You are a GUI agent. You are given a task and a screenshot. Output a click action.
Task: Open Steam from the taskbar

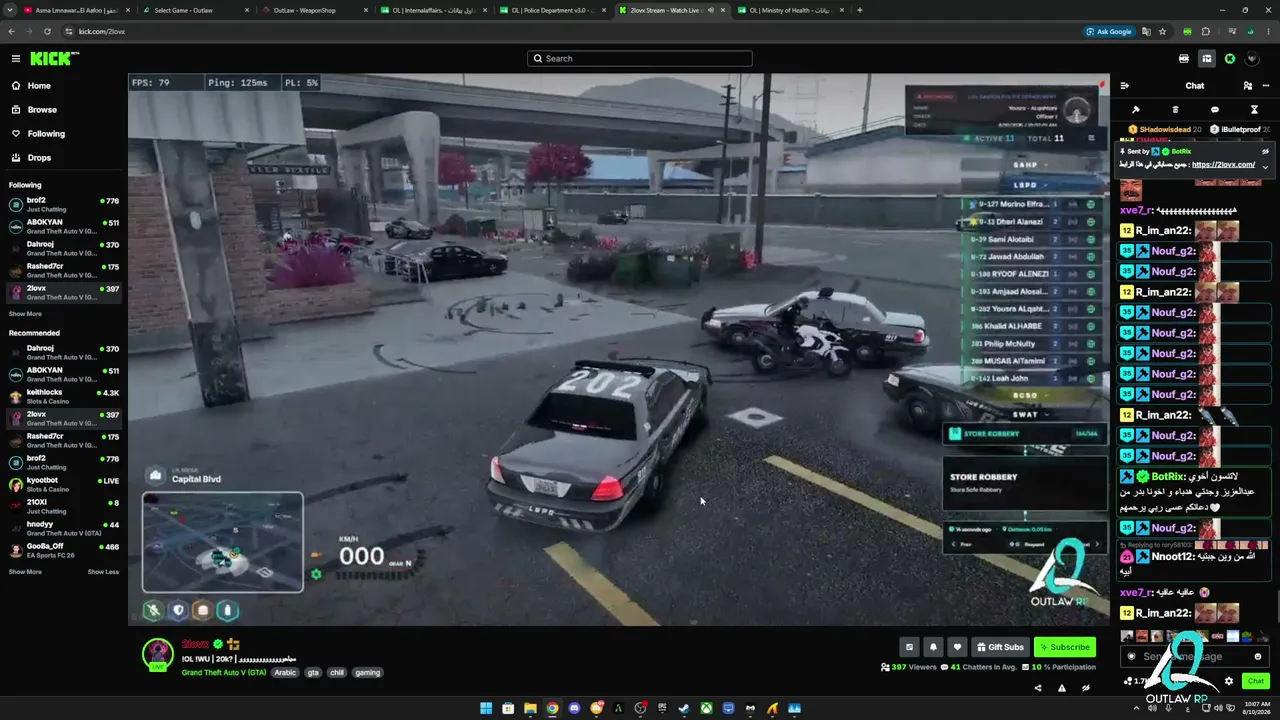(684, 709)
